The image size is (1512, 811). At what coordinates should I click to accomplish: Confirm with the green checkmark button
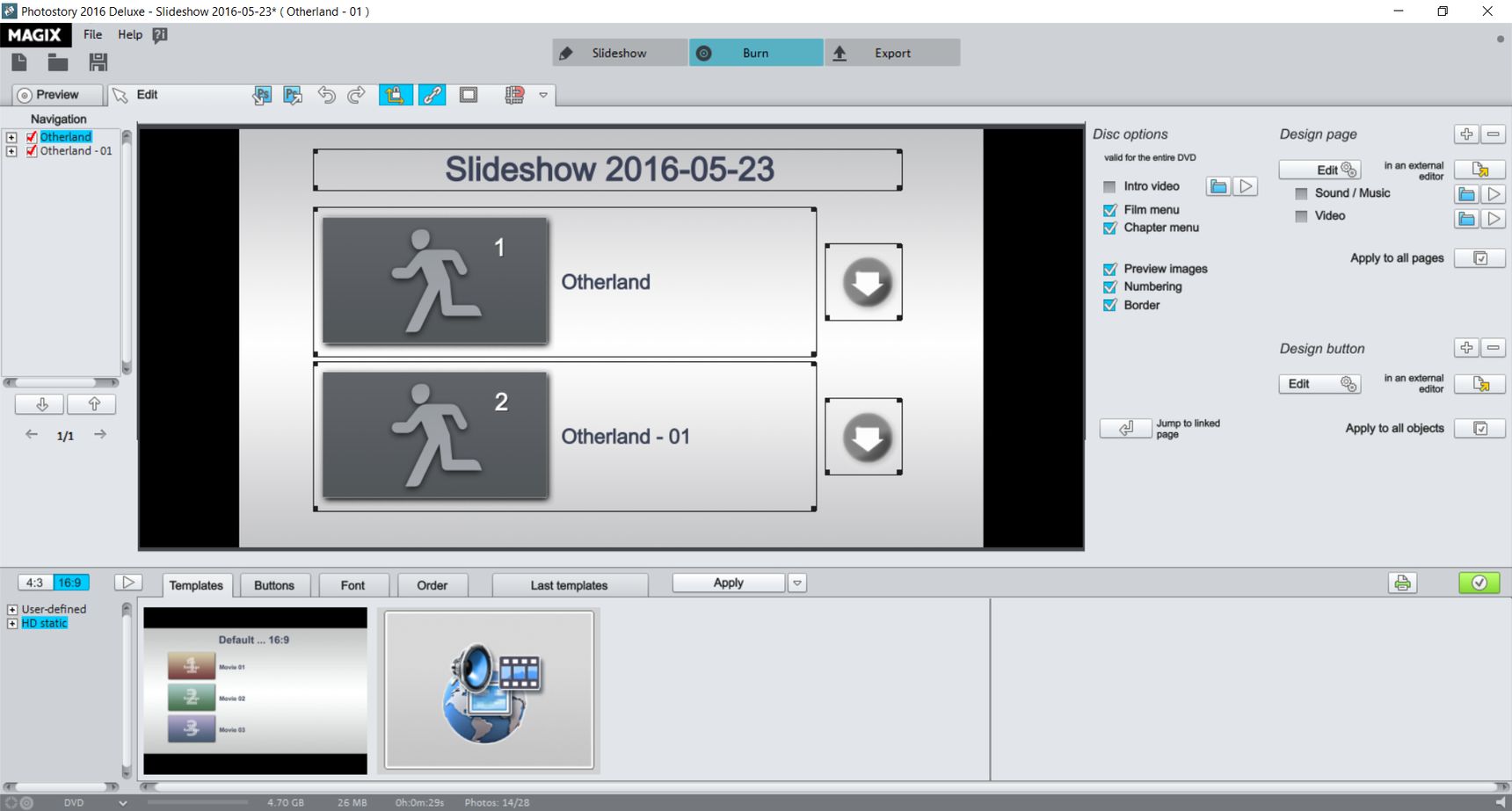[1479, 583]
